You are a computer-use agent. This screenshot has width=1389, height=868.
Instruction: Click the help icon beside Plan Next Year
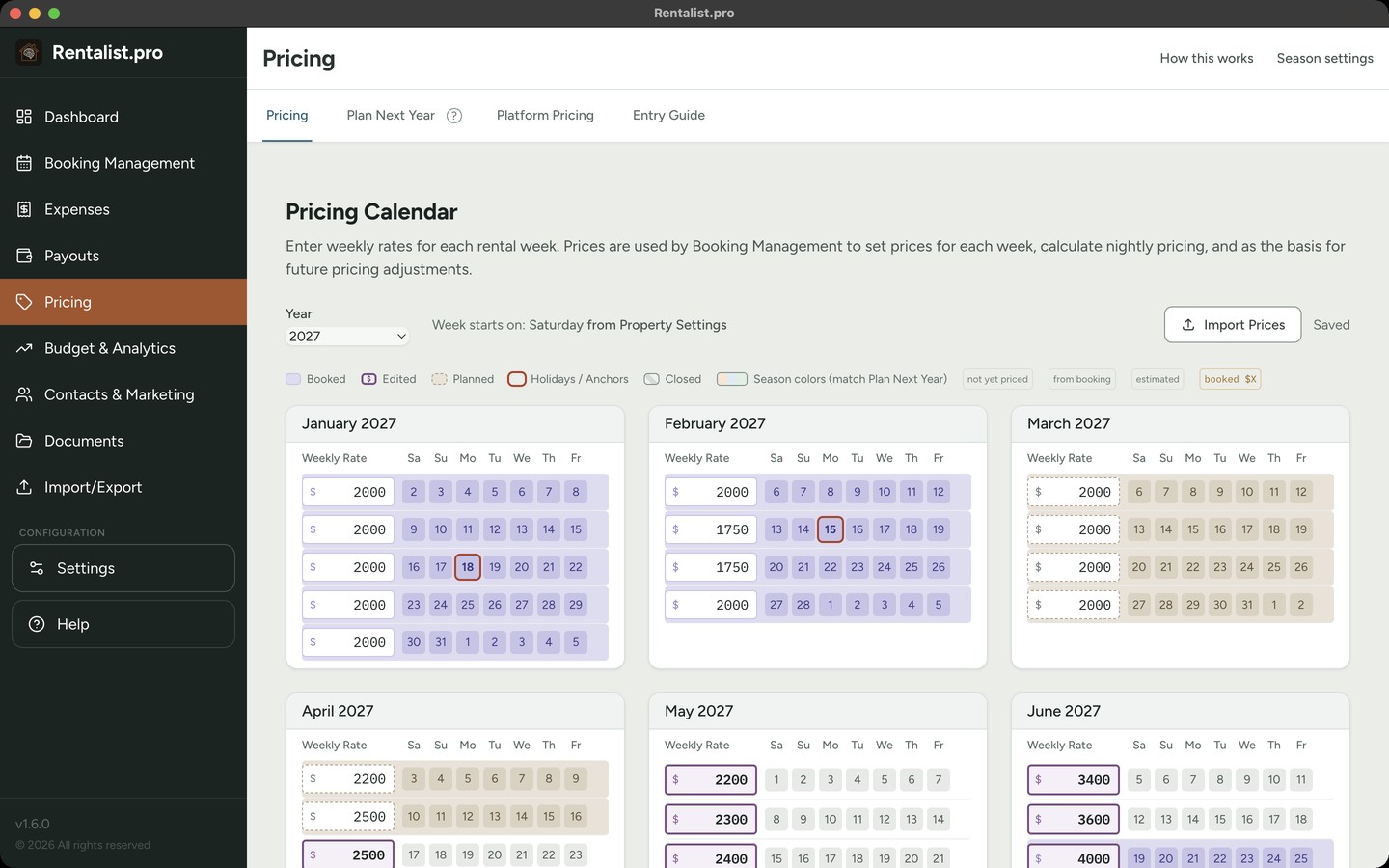coord(454,116)
